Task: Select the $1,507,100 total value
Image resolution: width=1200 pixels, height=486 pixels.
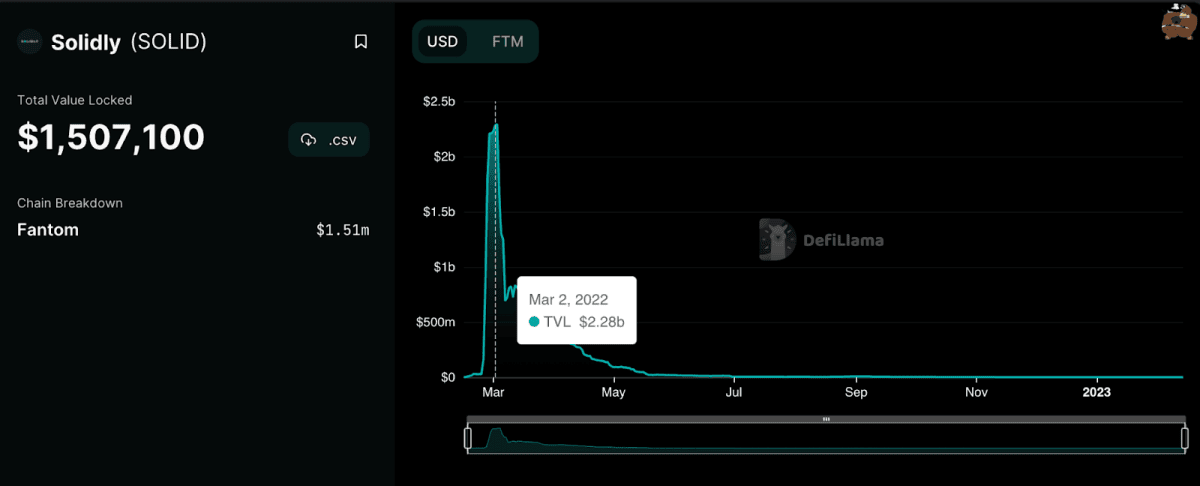Action: pos(111,138)
